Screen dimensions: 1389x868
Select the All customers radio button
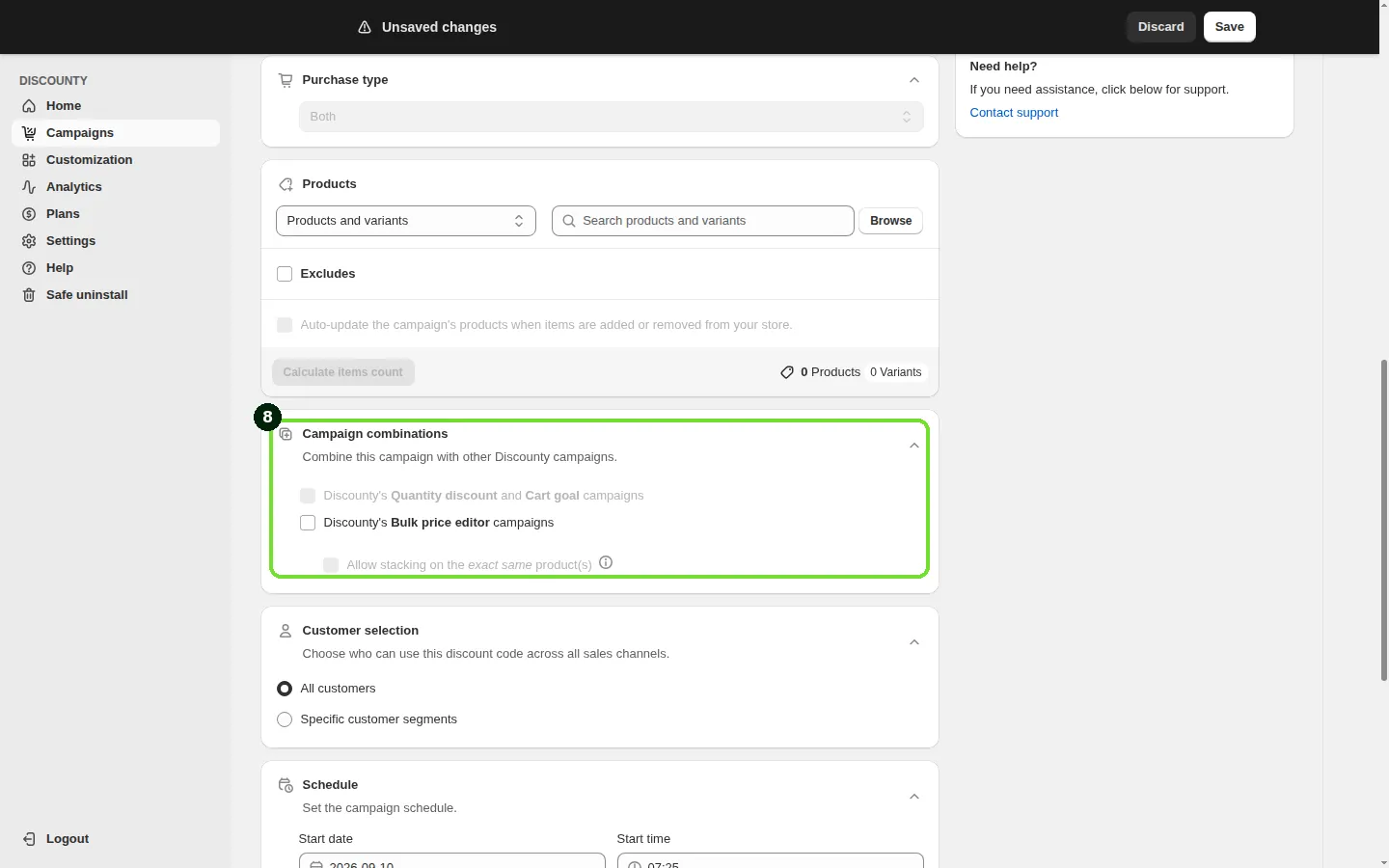285,689
